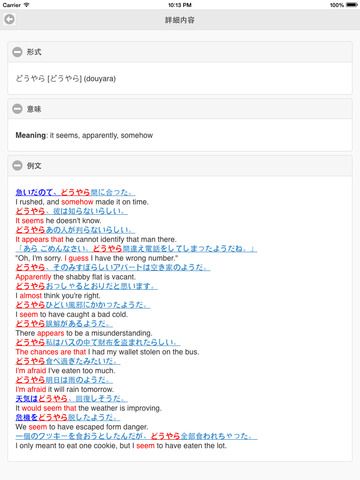Open sentence linked above 'it will rain tomorrow'

64,380
